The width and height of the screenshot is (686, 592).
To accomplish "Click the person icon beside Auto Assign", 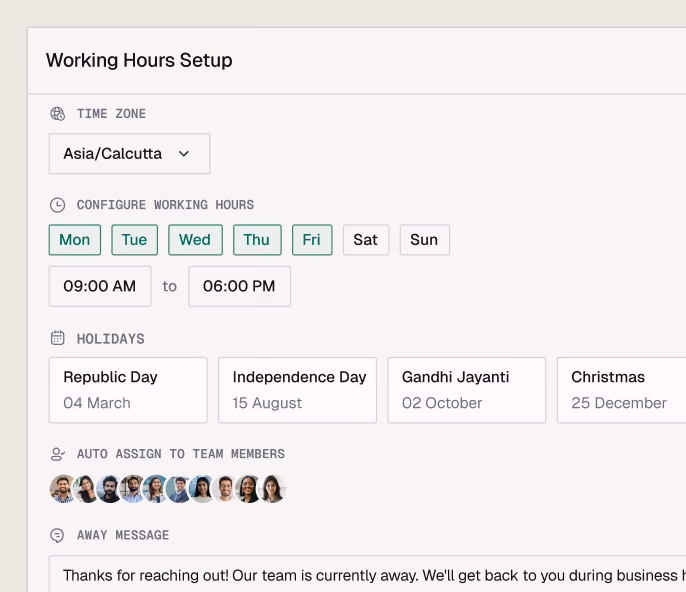I will pos(58,454).
